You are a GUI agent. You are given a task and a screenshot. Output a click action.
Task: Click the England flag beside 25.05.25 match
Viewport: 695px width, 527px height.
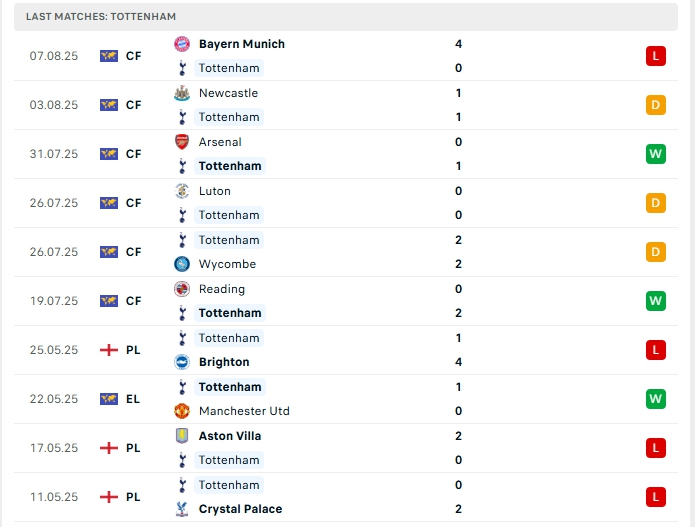(x=109, y=350)
